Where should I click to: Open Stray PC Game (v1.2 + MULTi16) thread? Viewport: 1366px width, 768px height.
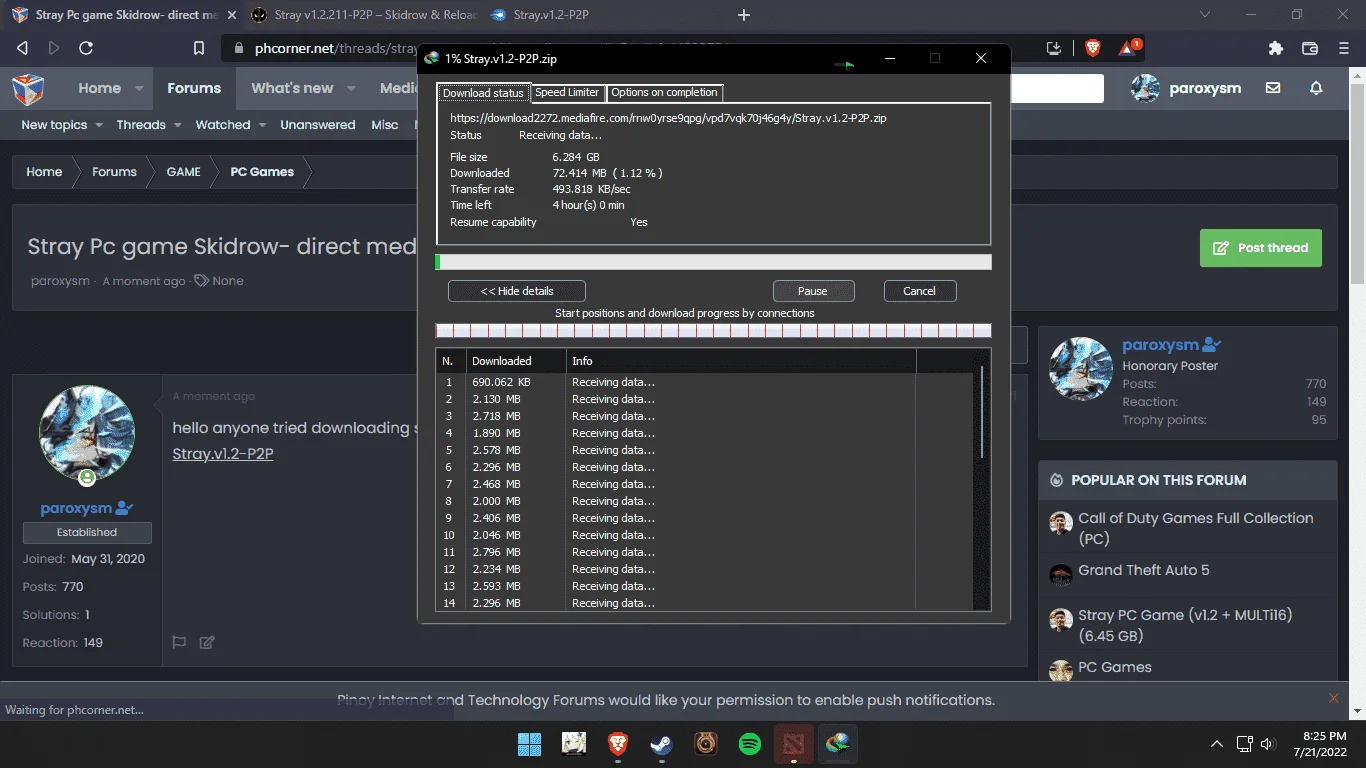tap(1185, 625)
